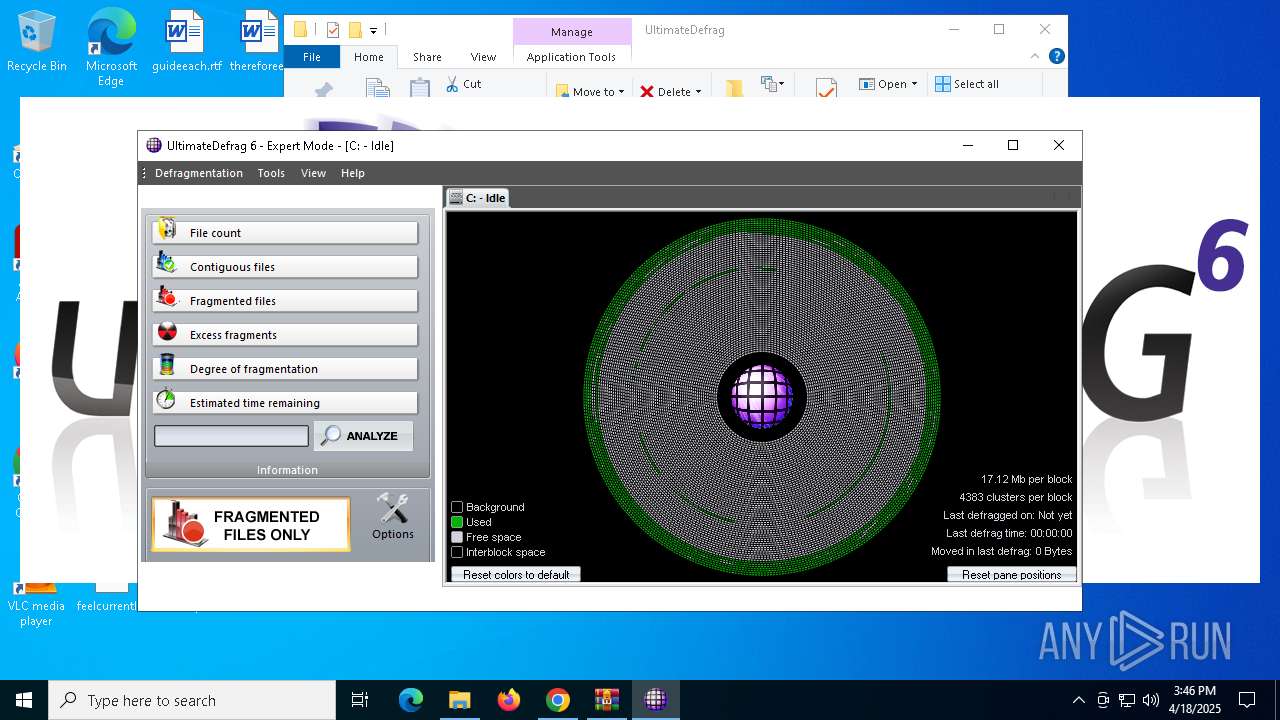The image size is (1280, 720).
Task: Click the Degree of fragmentation icon
Action: [167, 367]
